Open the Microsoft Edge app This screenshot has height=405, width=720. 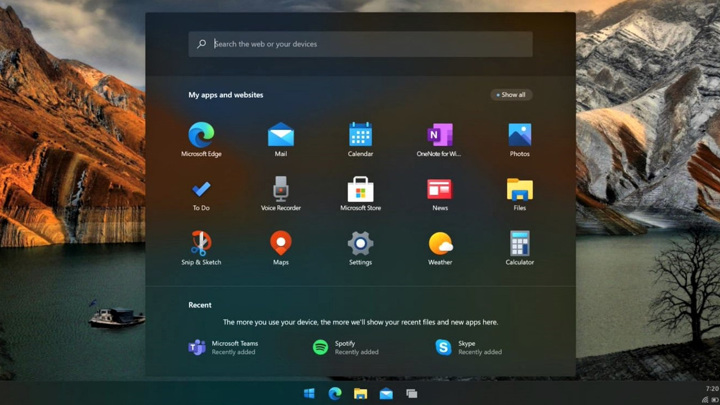(x=201, y=135)
